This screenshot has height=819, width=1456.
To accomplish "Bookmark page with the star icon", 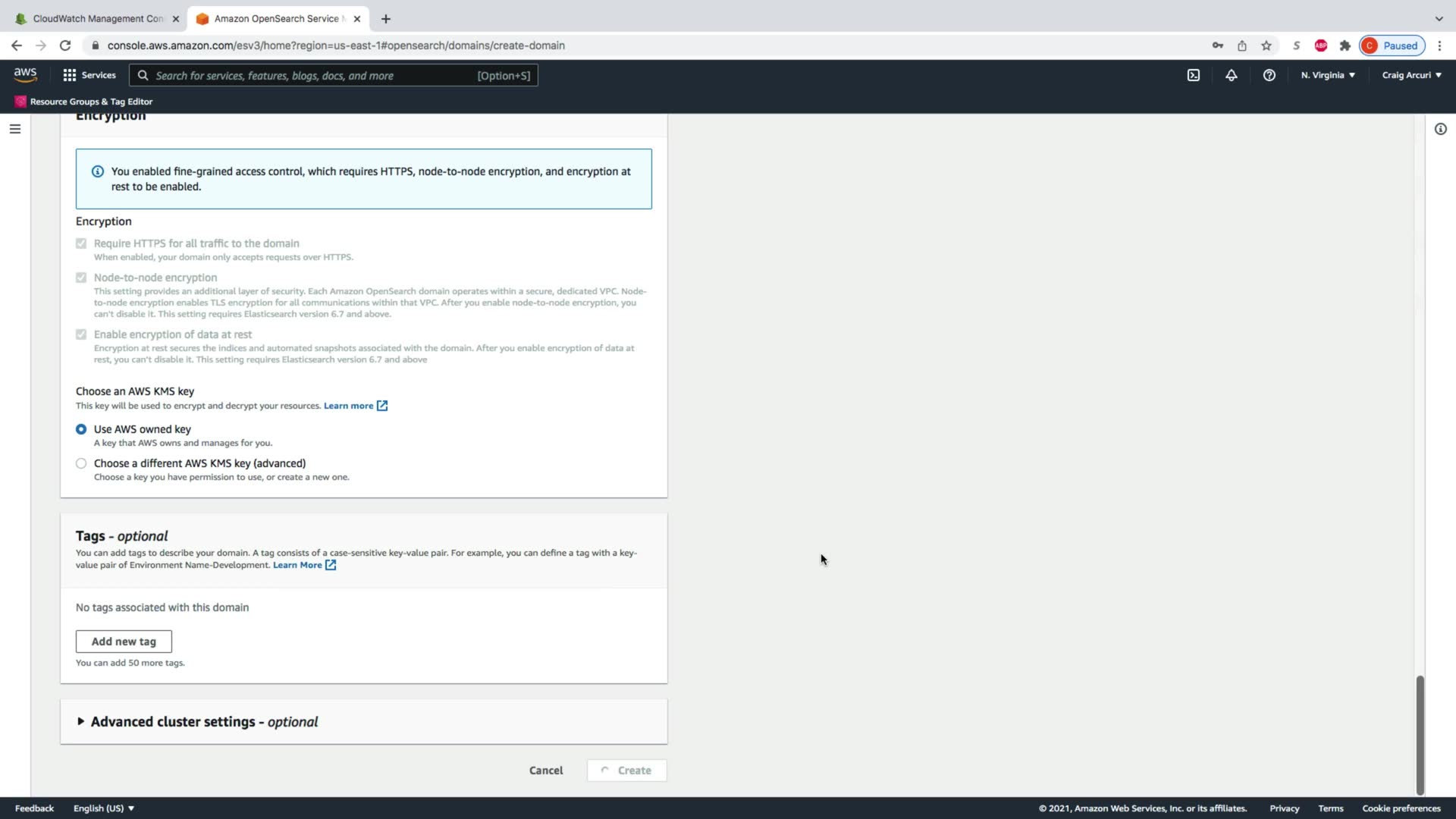I will pyautogui.click(x=1266, y=45).
